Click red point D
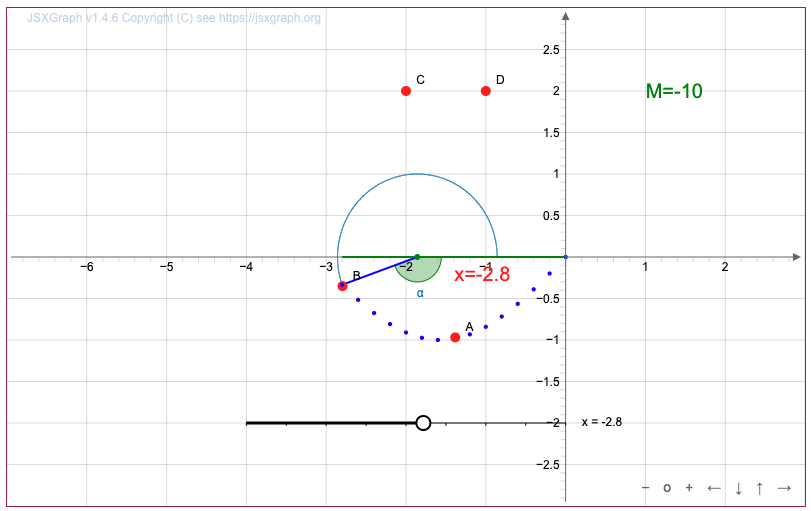 click(x=486, y=91)
